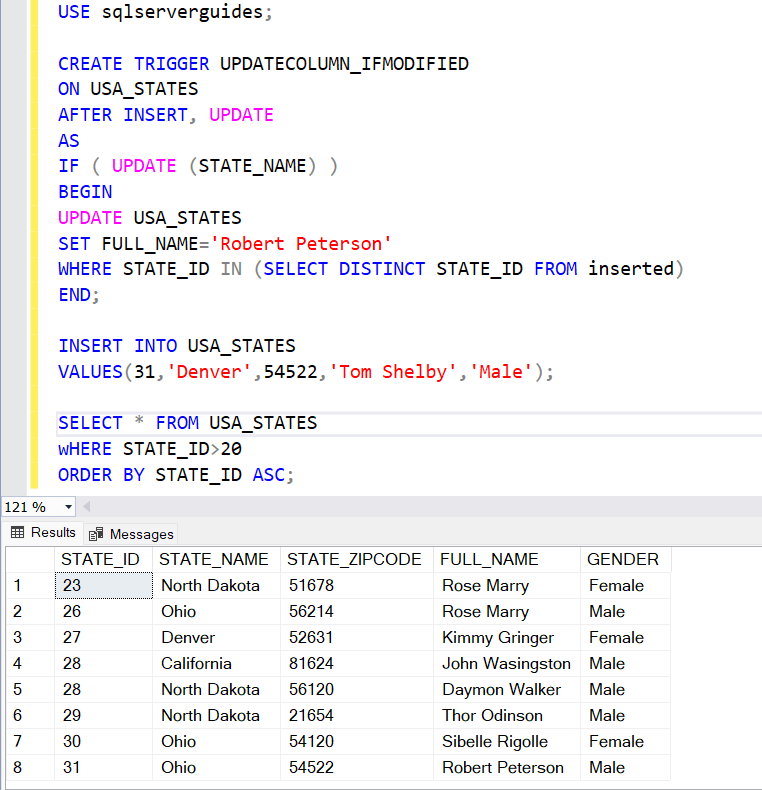This screenshot has height=790, width=762.
Task: Click the cell with STATE_ID 23
Action: point(103,585)
